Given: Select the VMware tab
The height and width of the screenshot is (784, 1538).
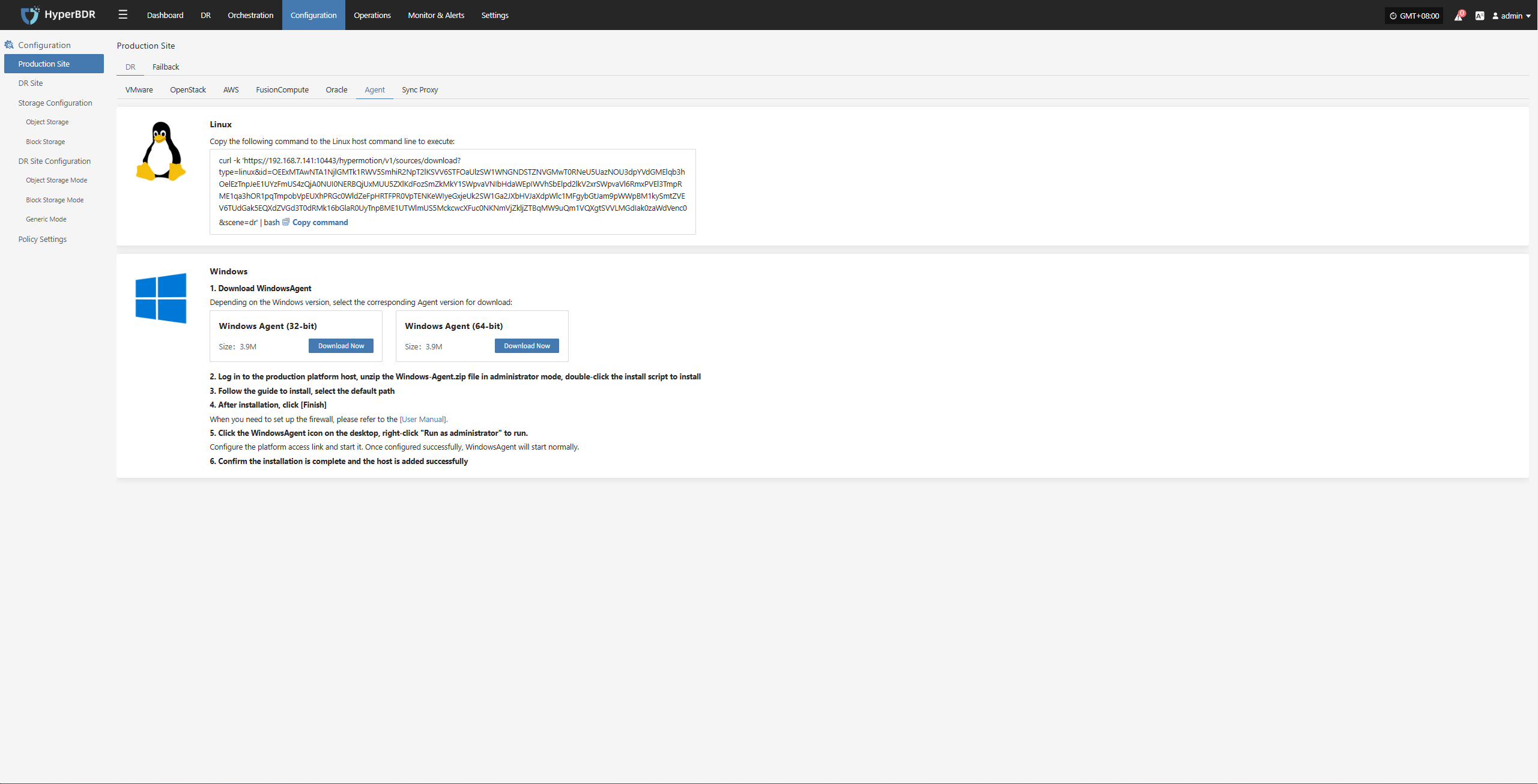Looking at the screenshot, I should click(139, 90).
